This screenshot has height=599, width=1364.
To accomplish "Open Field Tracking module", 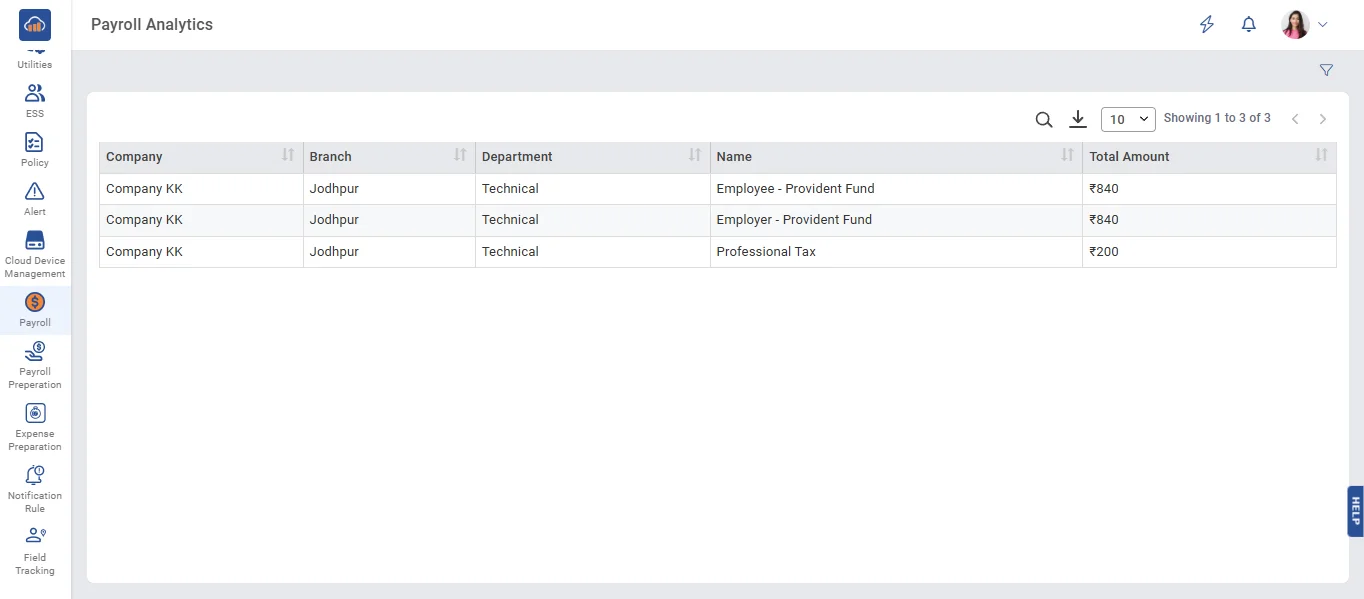I will coord(35,536).
